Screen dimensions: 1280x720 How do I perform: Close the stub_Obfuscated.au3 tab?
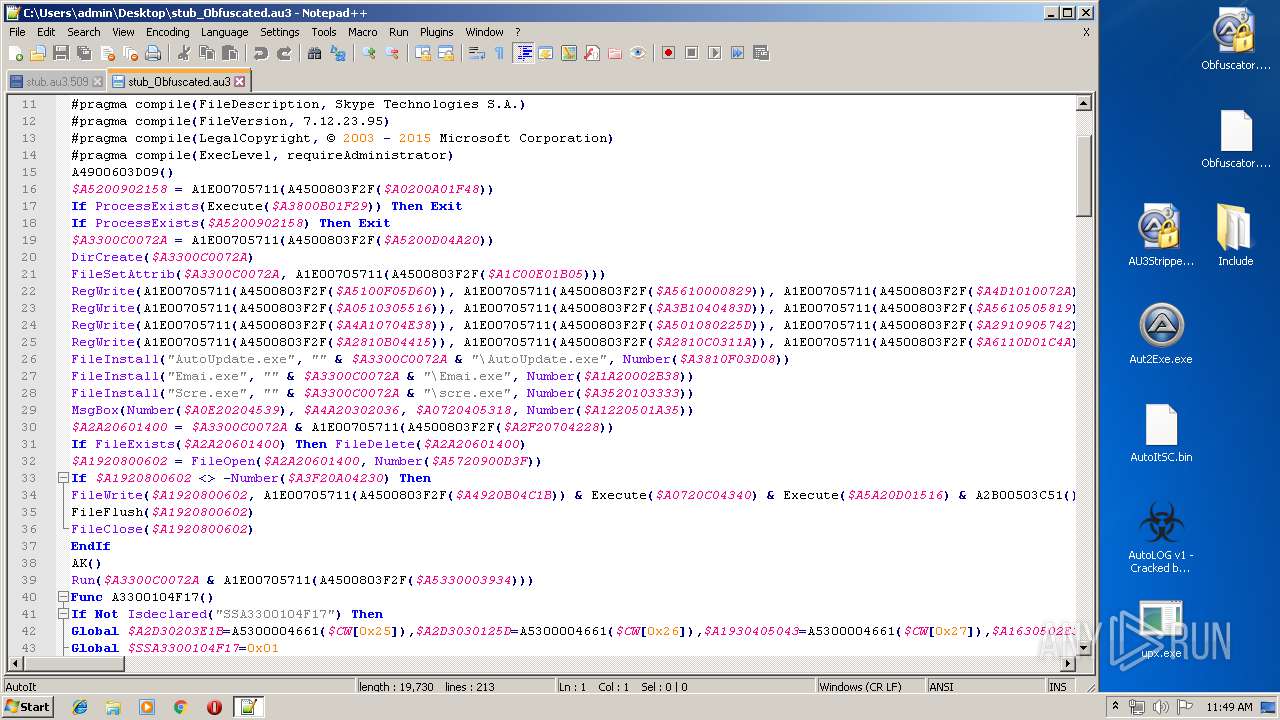[x=239, y=82]
